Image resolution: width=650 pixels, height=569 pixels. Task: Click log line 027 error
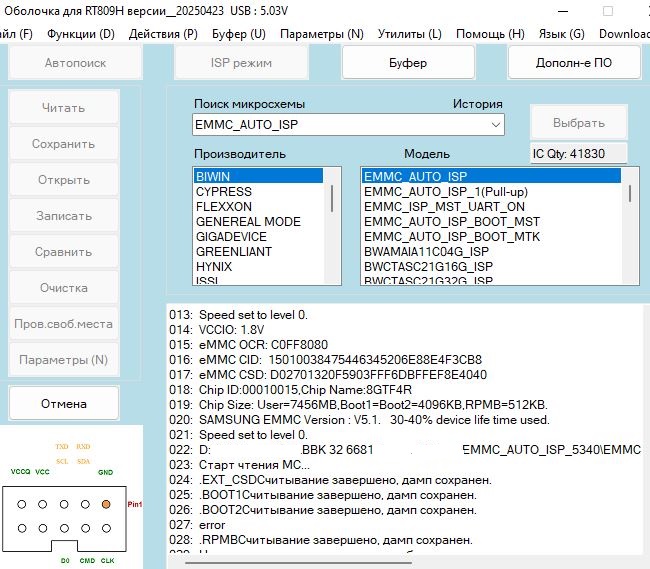coord(197,525)
